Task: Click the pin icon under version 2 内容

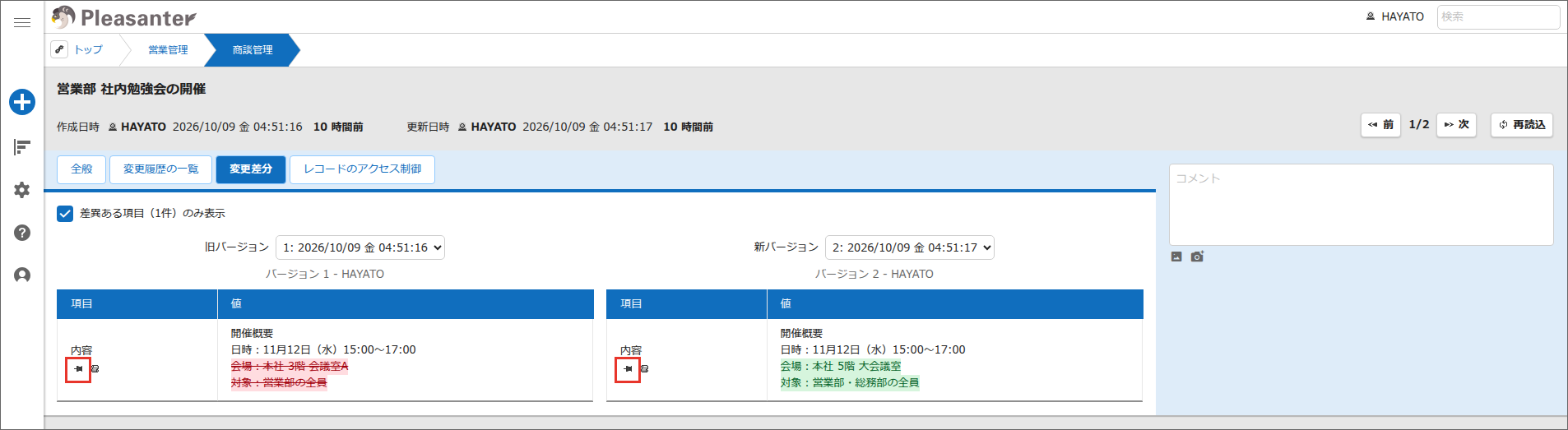Action: click(628, 369)
